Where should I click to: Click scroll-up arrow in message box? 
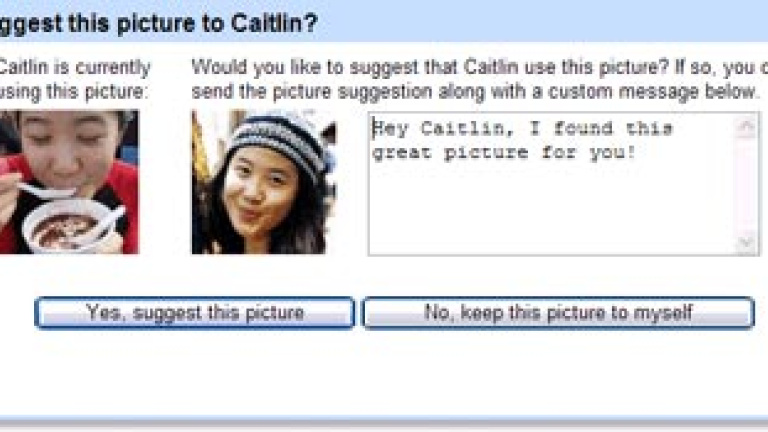pos(746,127)
